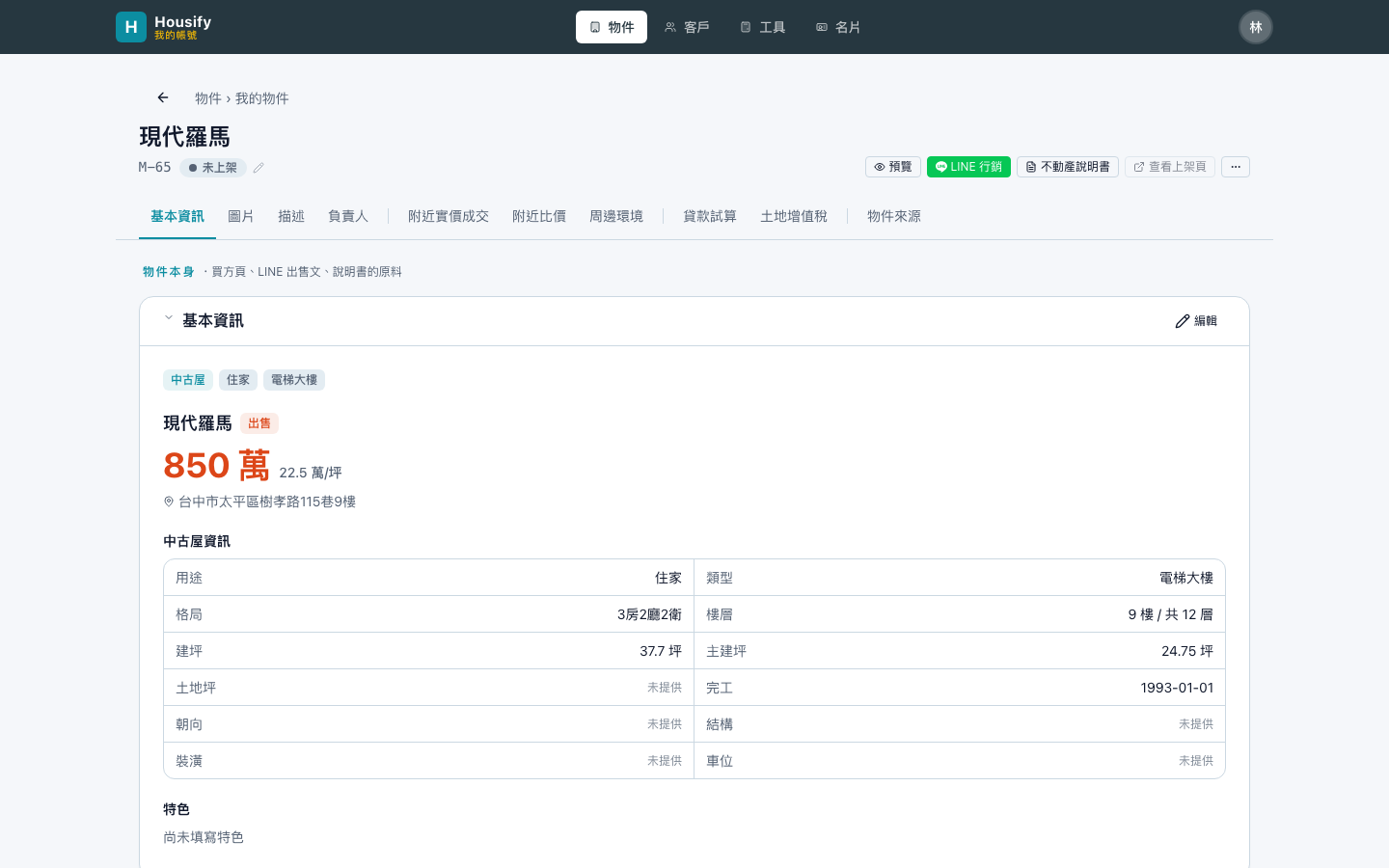Click the 9 樓 / 共 12 層 value
Image resolution: width=1389 pixels, height=868 pixels.
tap(1171, 614)
